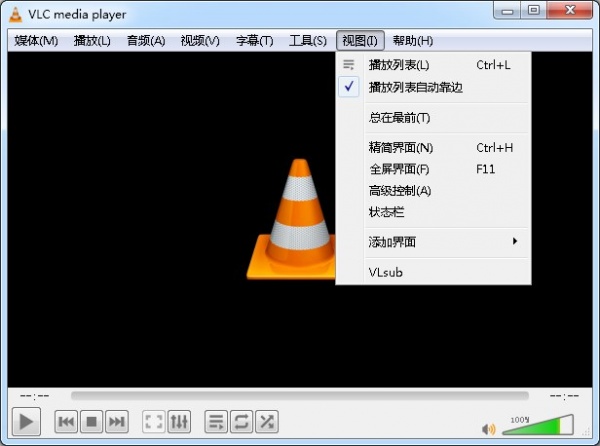This screenshot has width=600, height=446.
Task: Toggle 总在最前(T) always on top
Action: [434, 117]
